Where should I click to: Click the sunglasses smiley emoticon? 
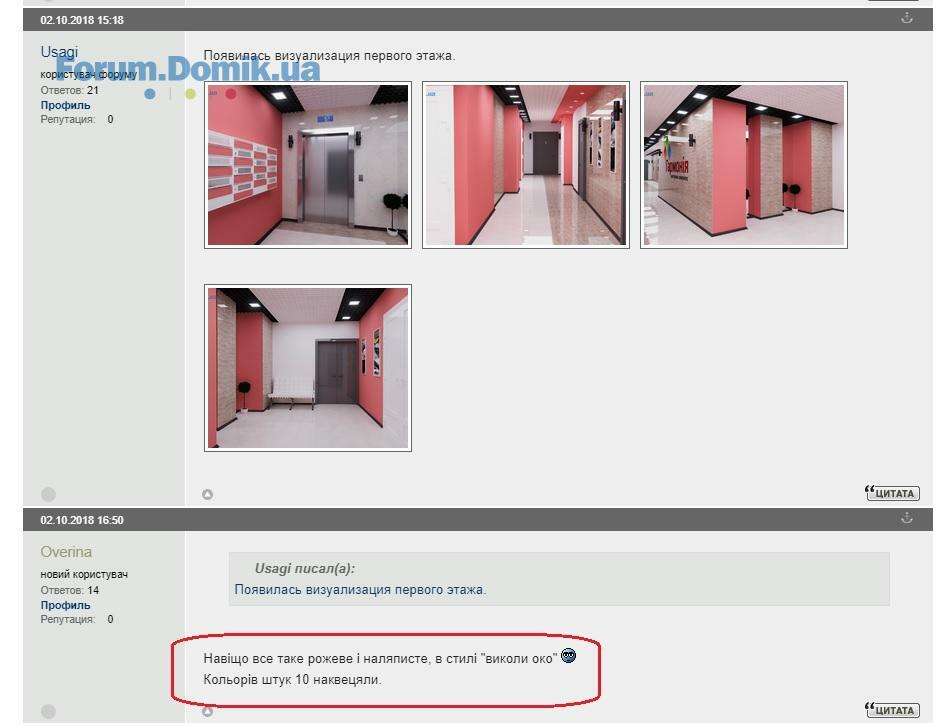pyautogui.click(x=568, y=656)
